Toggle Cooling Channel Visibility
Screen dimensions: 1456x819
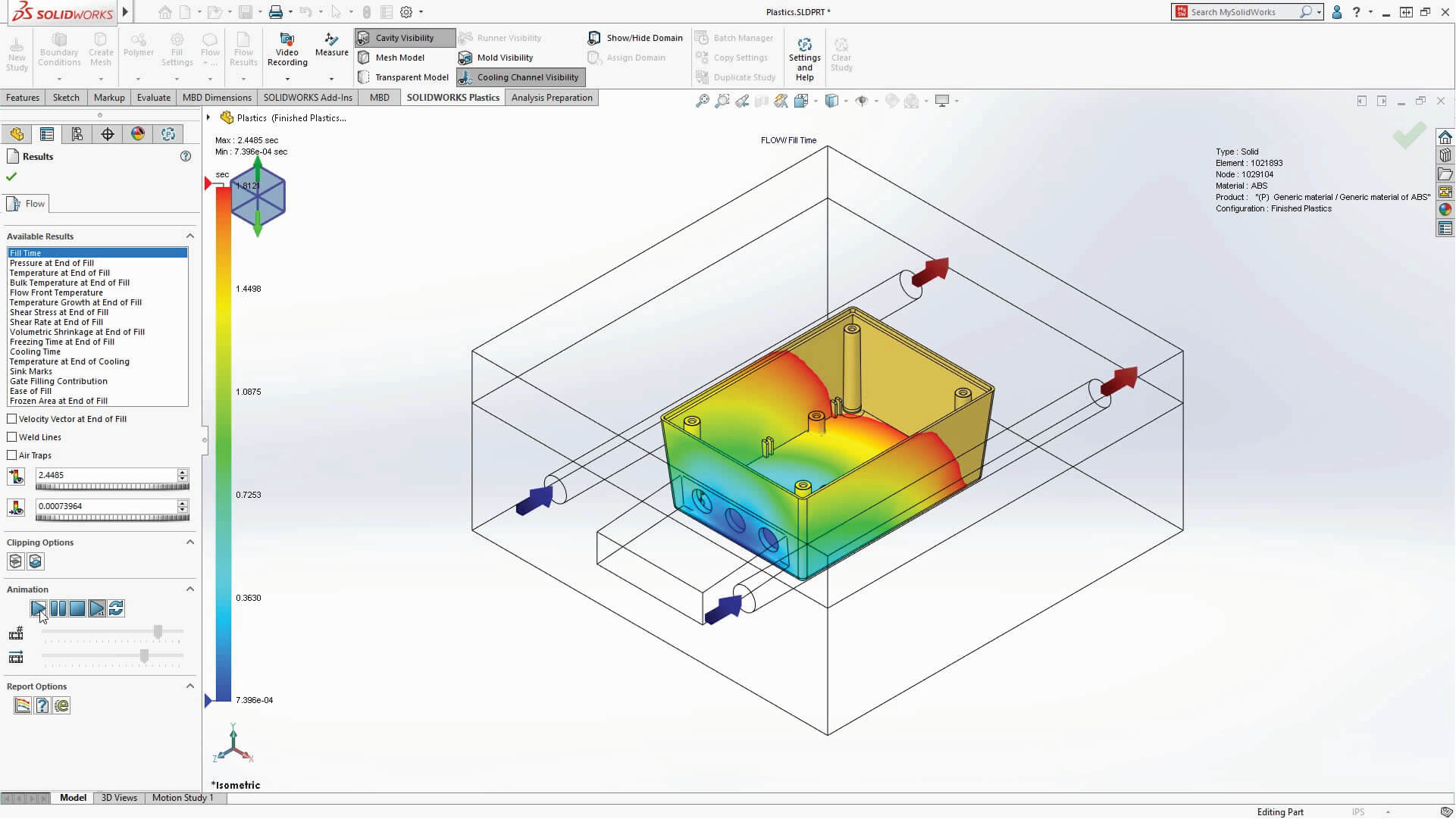point(520,77)
